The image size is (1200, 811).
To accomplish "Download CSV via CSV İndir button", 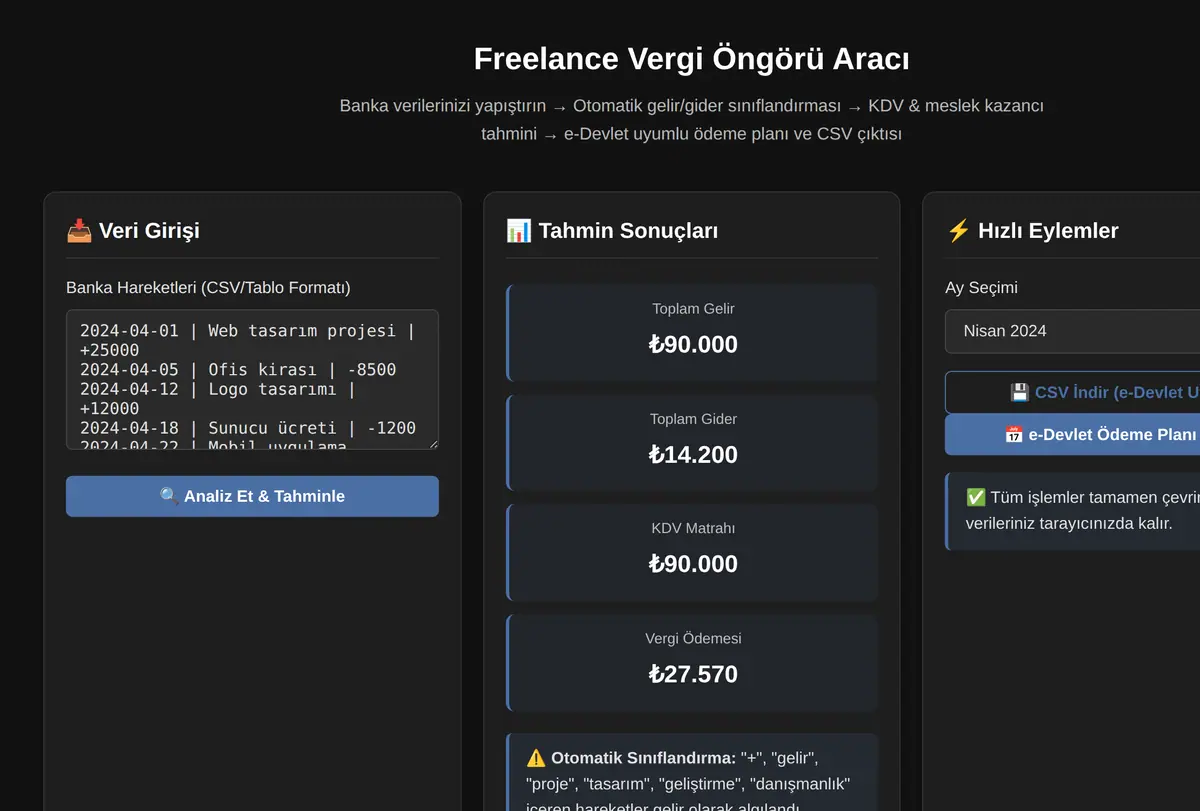I will click(x=1072, y=393).
